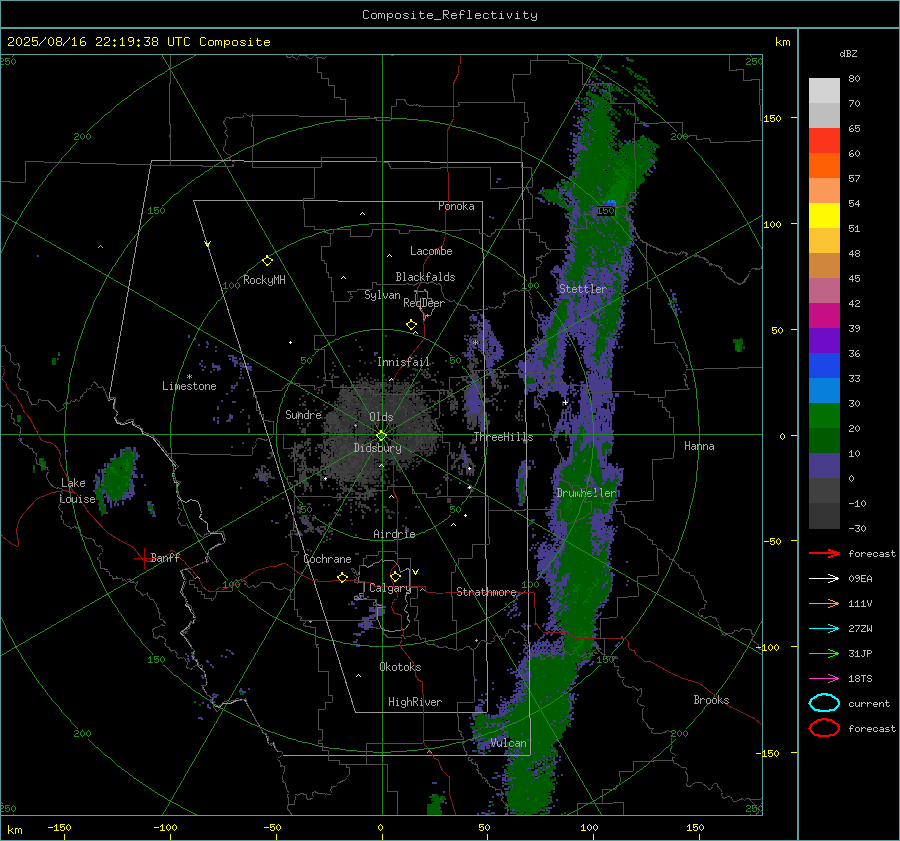Select the royal blue swatch in dBZ legend
The width and height of the screenshot is (900, 841).
click(x=824, y=366)
